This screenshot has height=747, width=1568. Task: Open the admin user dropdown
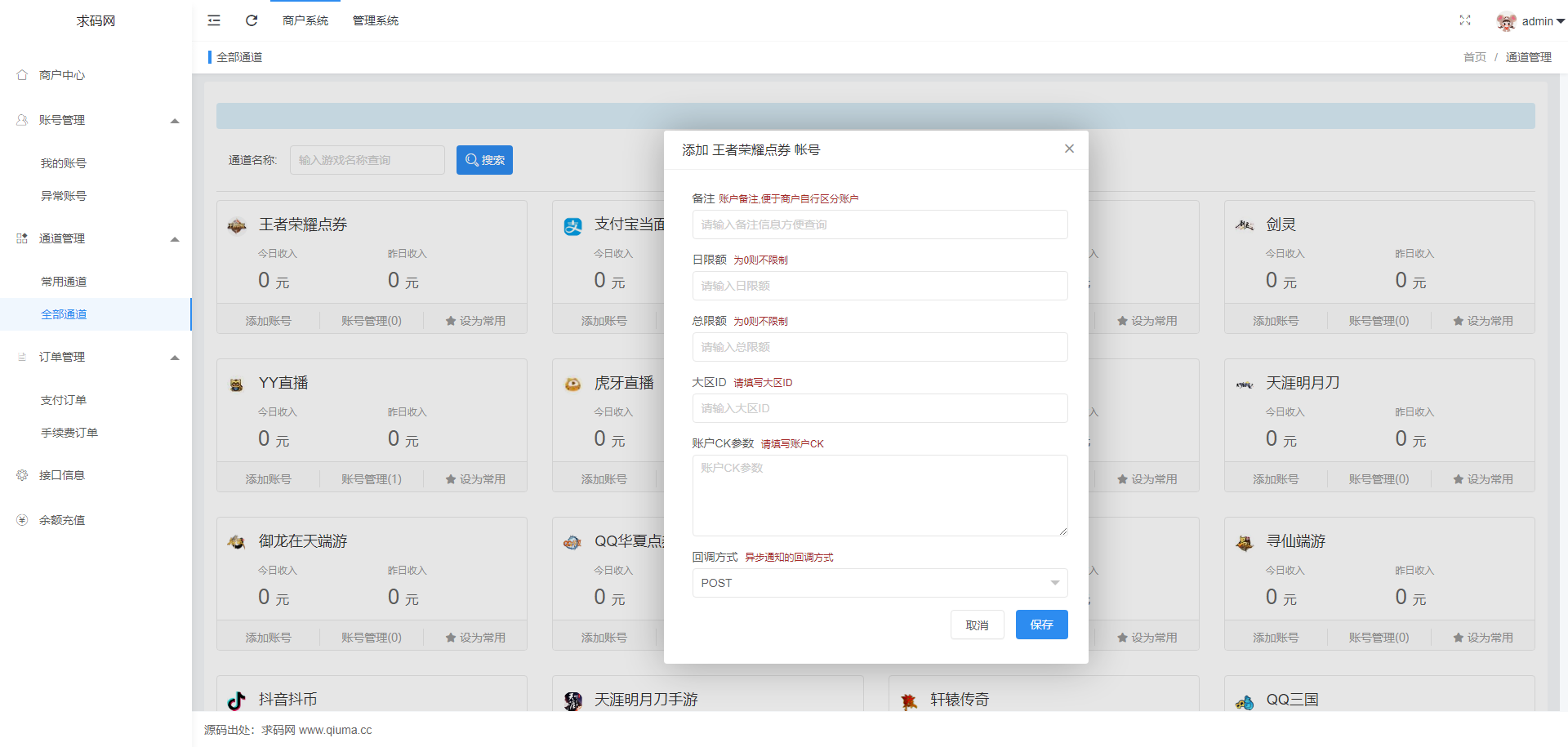[1543, 21]
